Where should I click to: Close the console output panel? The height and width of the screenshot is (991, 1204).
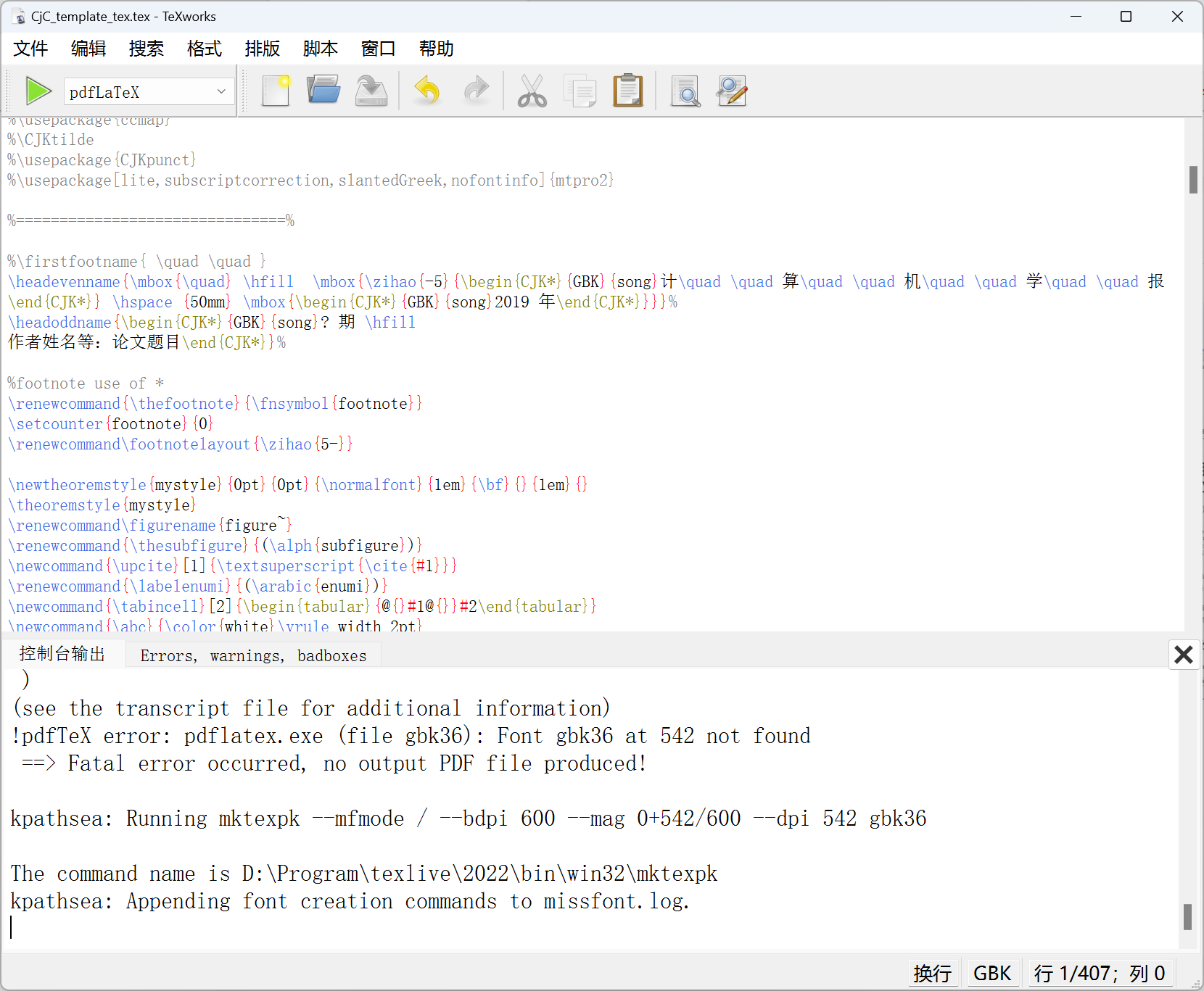tap(1184, 655)
